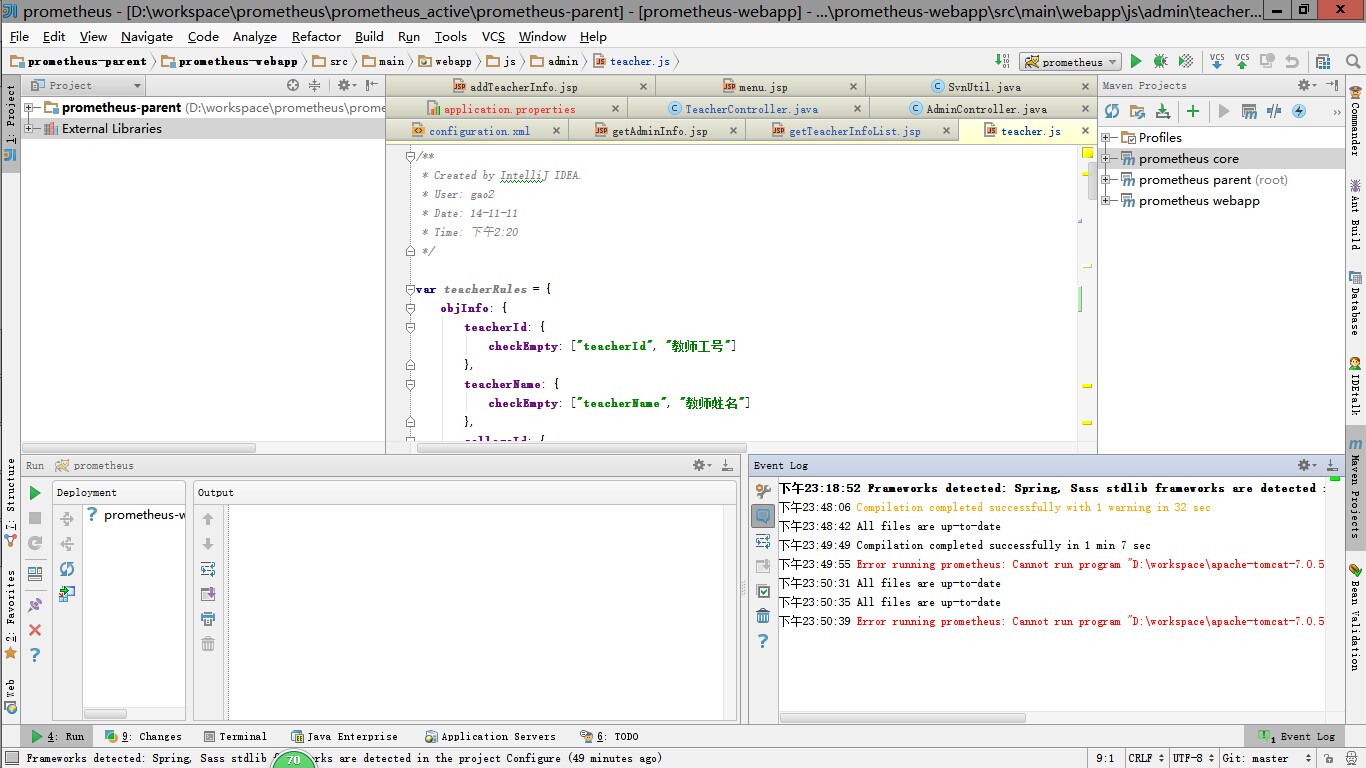Open Application Servers tool window
The width and height of the screenshot is (1366, 768).
click(x=490, y=736)
